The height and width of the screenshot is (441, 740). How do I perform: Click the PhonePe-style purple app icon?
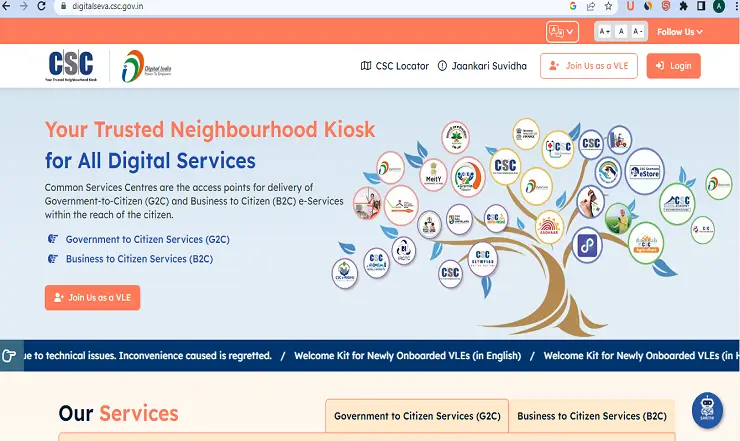pyautogui.click(x=587, y=246)
